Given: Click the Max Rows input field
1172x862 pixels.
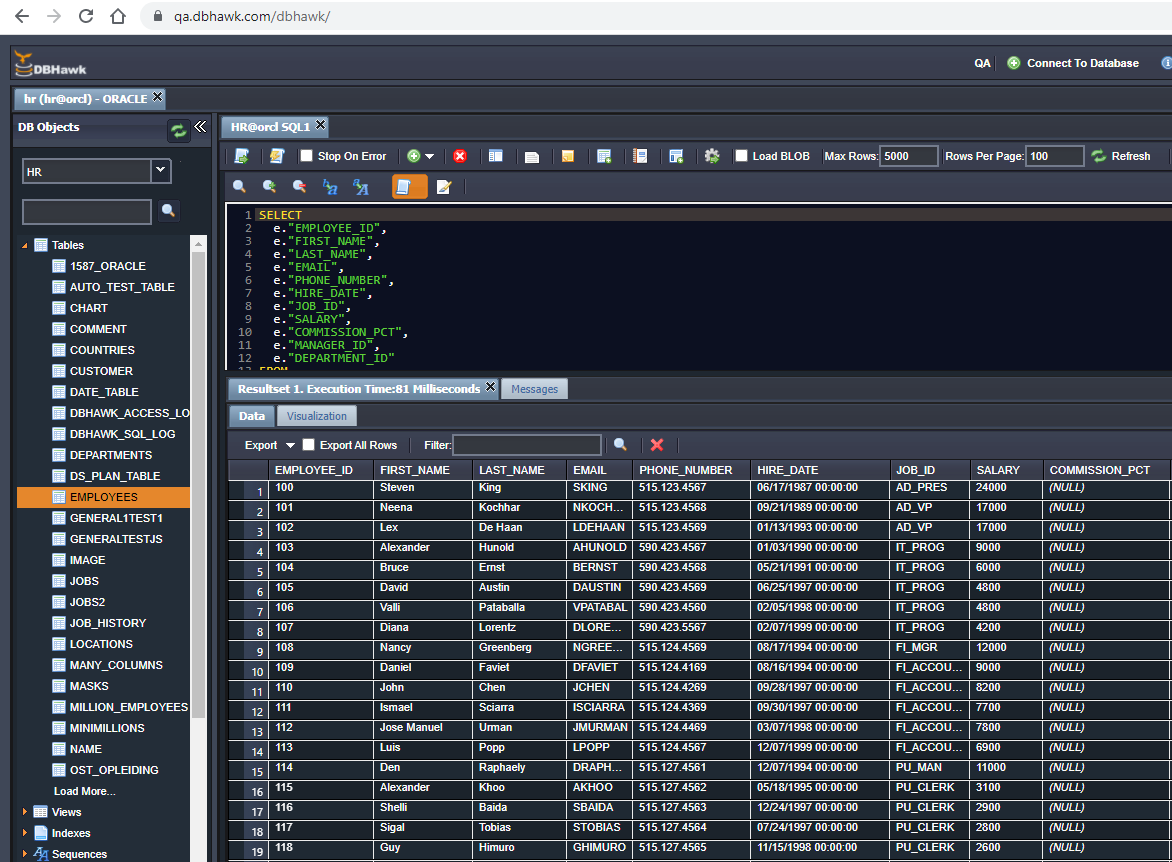Looking at the screenshot, I should click(908, 156).
